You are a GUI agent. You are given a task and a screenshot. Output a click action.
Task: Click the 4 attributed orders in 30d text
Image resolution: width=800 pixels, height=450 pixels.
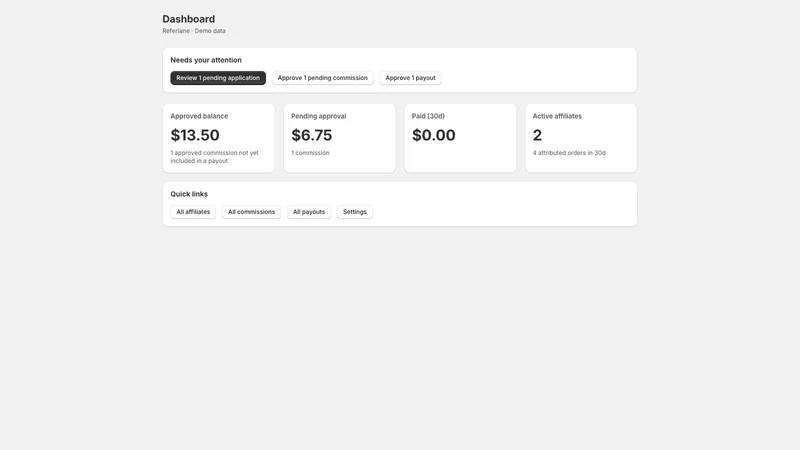click(569, 153)
